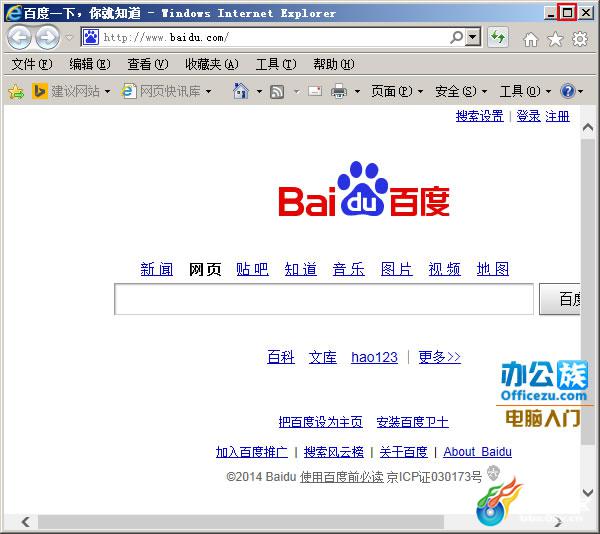Expand the Home button dropdown arrow
The image size is (600, 534).
point(259,91)
